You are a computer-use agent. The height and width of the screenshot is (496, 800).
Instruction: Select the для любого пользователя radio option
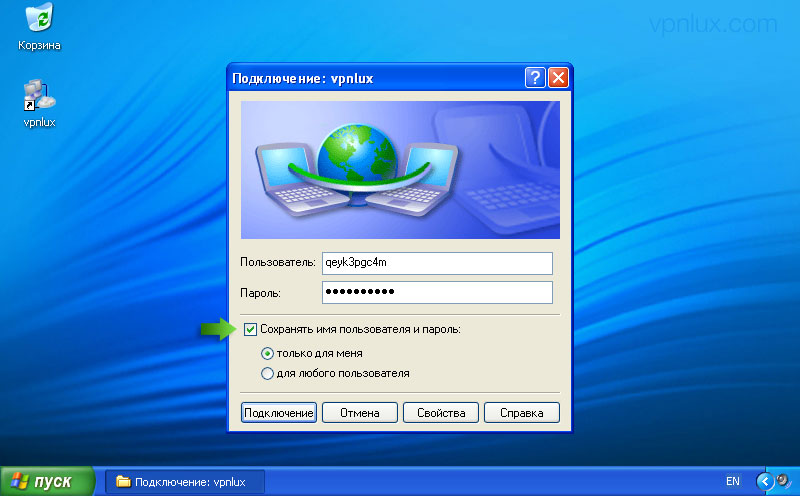[x=267, y=374]
